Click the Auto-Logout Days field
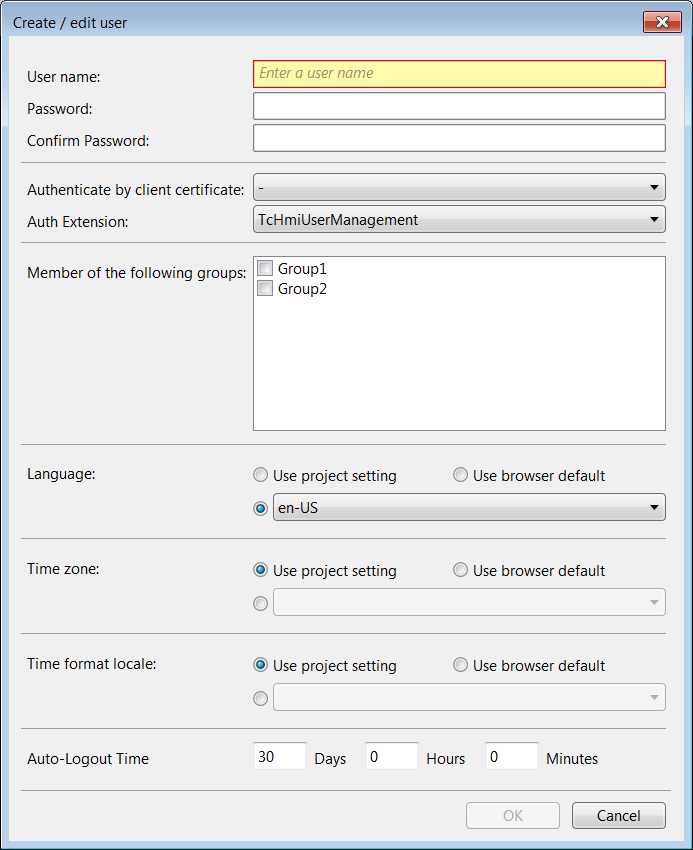 [x=280, y=756]
